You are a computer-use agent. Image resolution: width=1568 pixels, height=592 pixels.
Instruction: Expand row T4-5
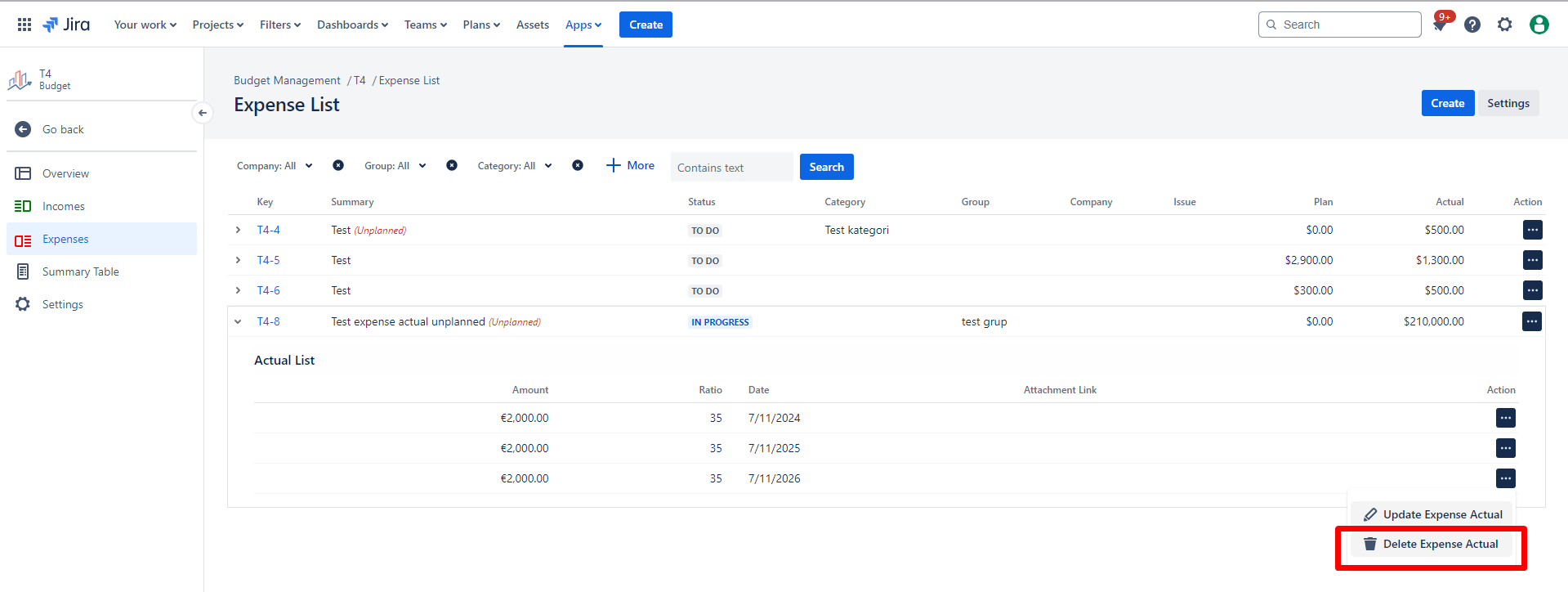coord(238,260)
